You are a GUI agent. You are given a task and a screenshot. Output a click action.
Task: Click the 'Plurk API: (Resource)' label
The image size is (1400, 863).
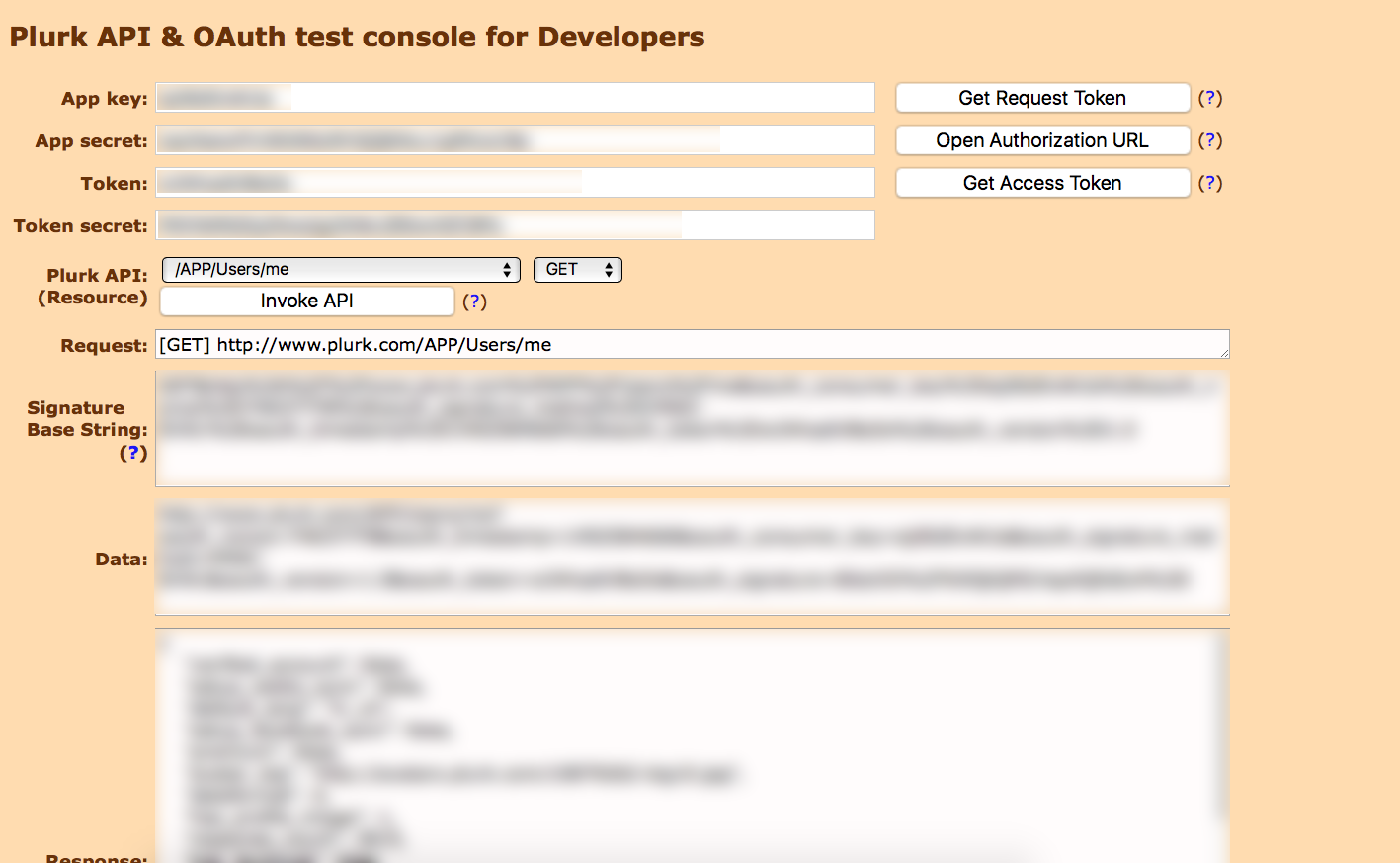(93, 287)
